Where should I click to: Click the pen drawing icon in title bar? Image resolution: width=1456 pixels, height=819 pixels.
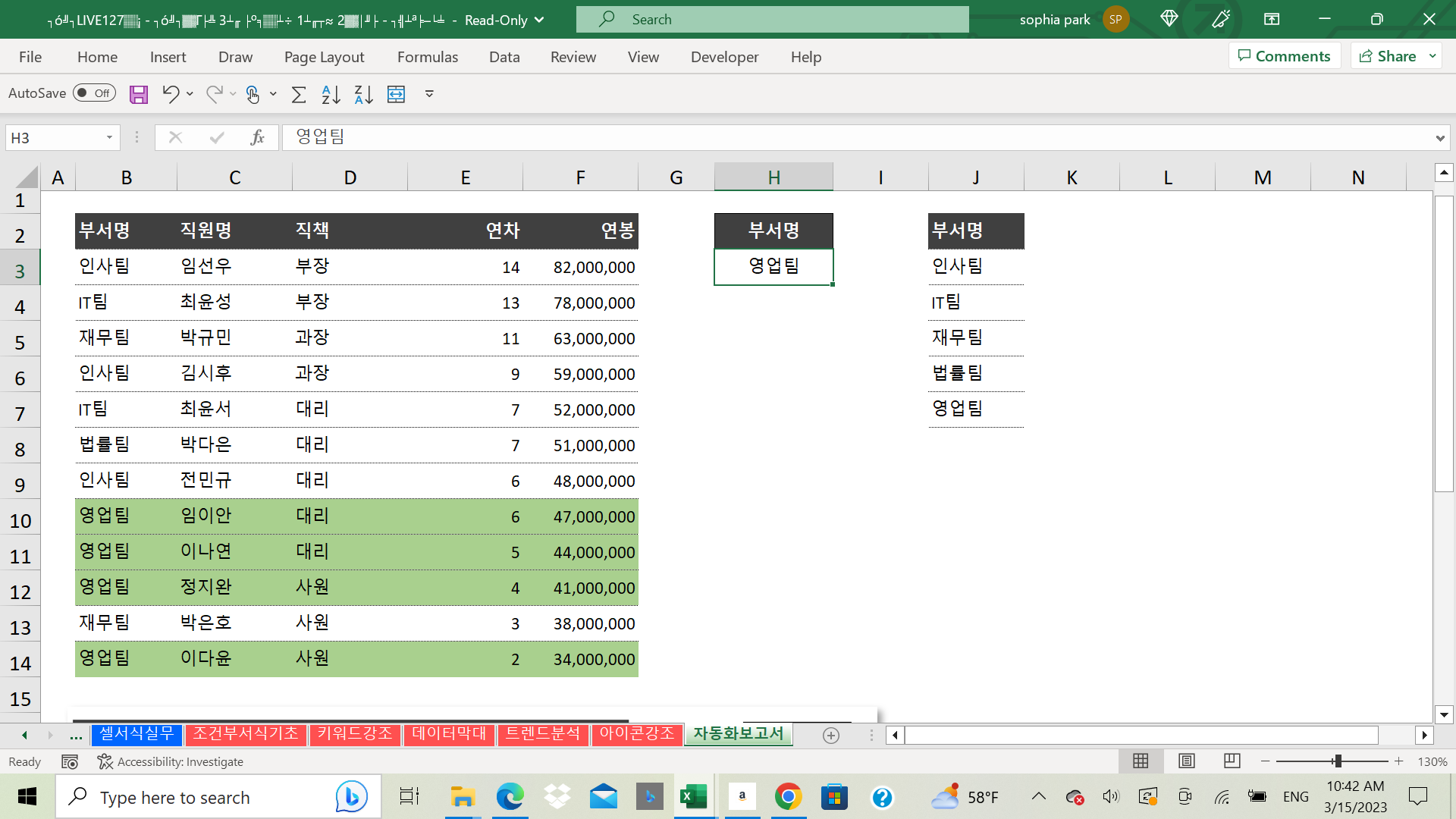(1221, 19)
